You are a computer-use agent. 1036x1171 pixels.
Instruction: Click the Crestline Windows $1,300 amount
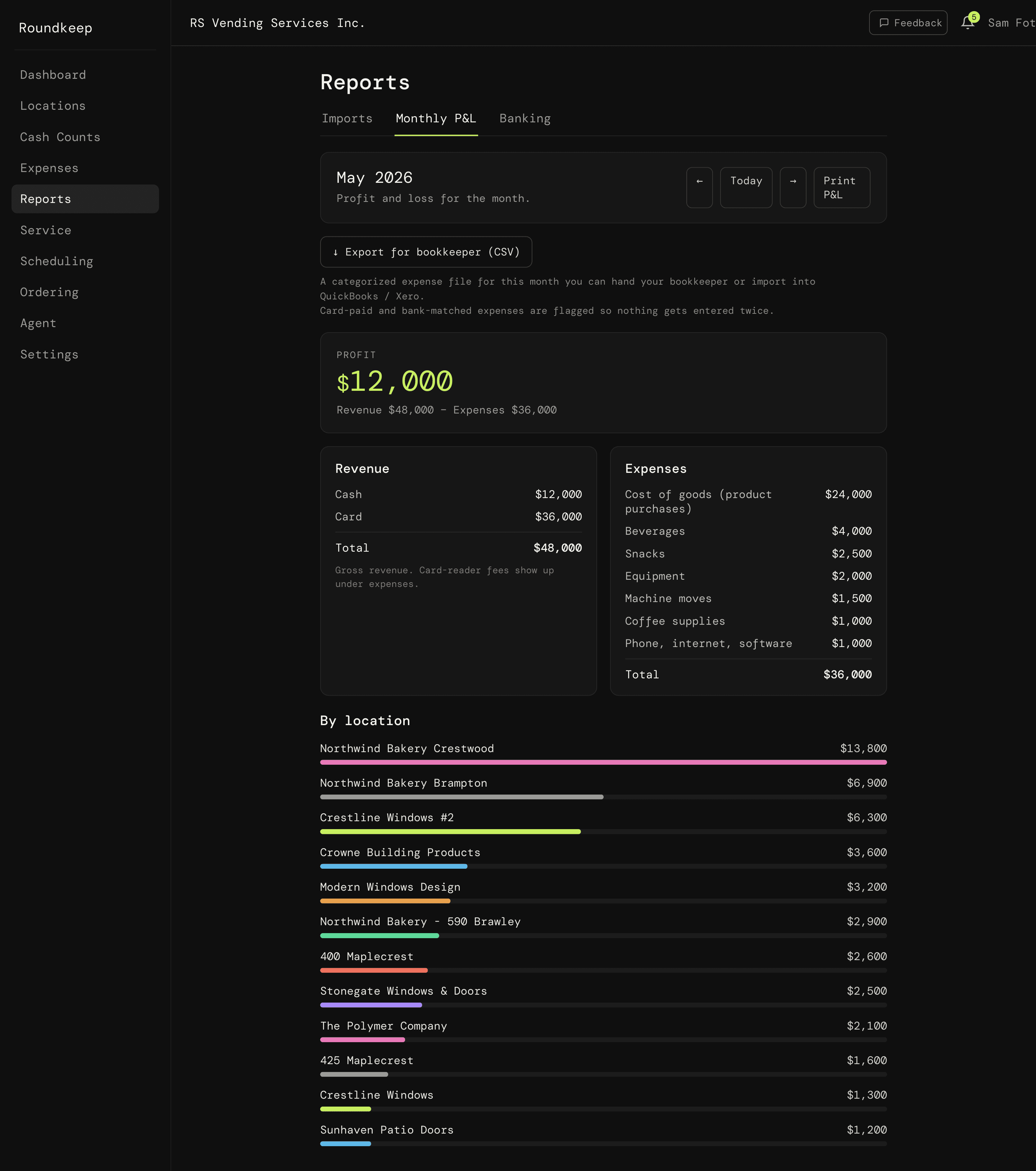867,1095
